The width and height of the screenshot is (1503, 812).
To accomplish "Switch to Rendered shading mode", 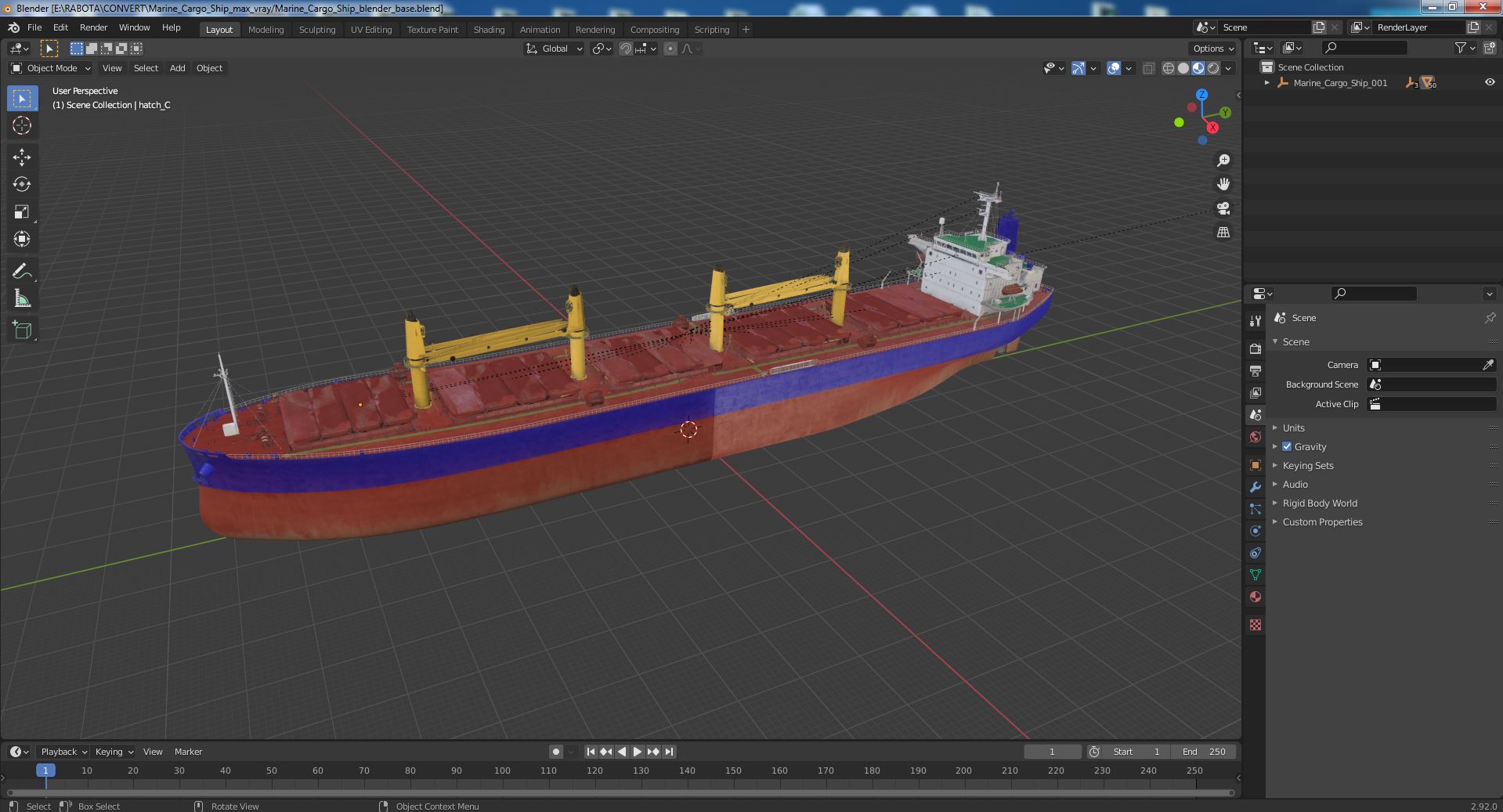I will point(1213,68).
